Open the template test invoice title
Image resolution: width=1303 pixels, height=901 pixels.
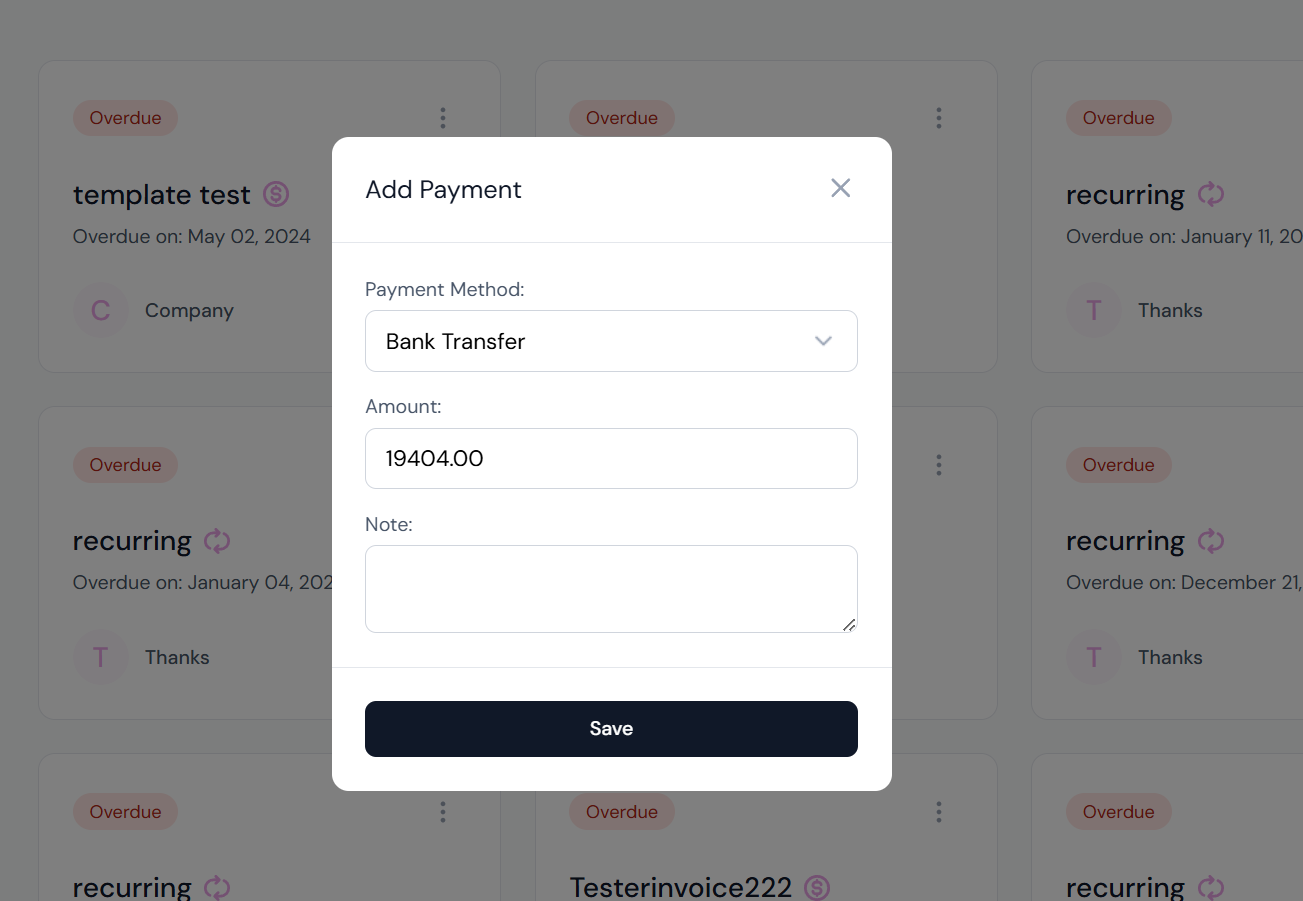[x=161, y=195]
